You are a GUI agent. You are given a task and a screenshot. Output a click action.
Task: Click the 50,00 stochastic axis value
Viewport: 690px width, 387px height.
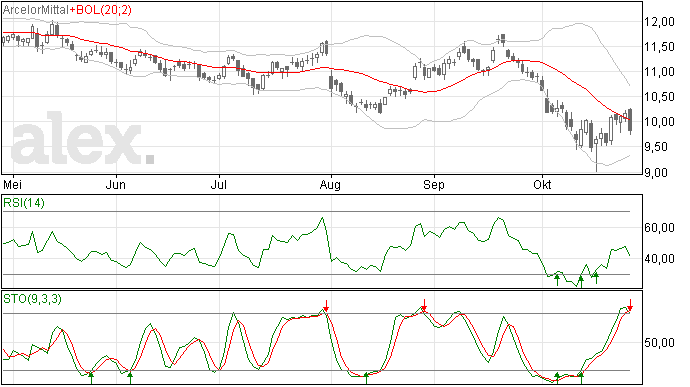(659, 343)
